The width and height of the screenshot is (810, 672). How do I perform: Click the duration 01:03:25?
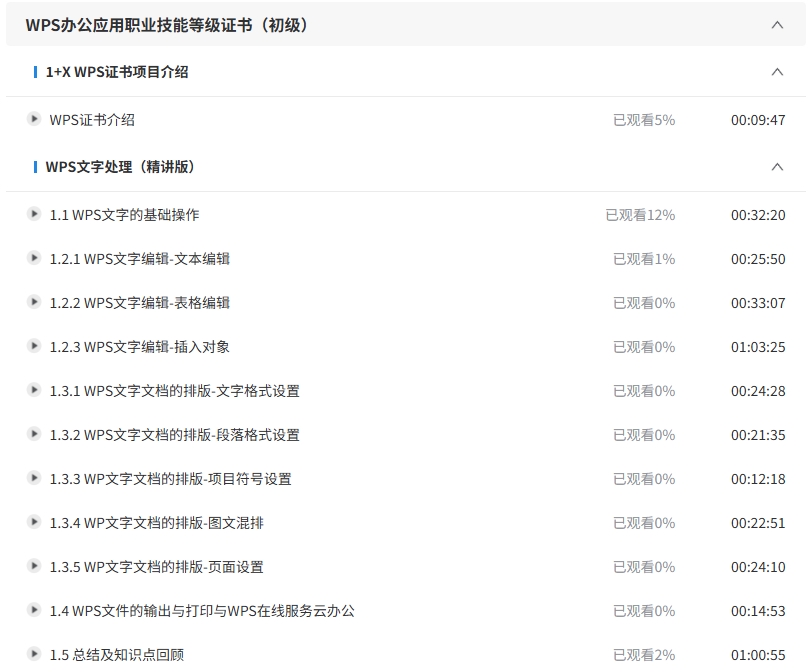[758, 347]
